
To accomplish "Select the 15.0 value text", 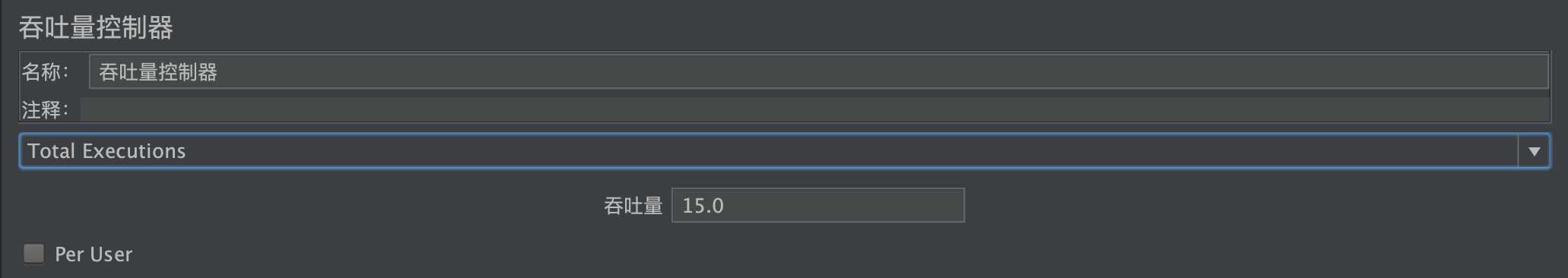I will [703, 206].
